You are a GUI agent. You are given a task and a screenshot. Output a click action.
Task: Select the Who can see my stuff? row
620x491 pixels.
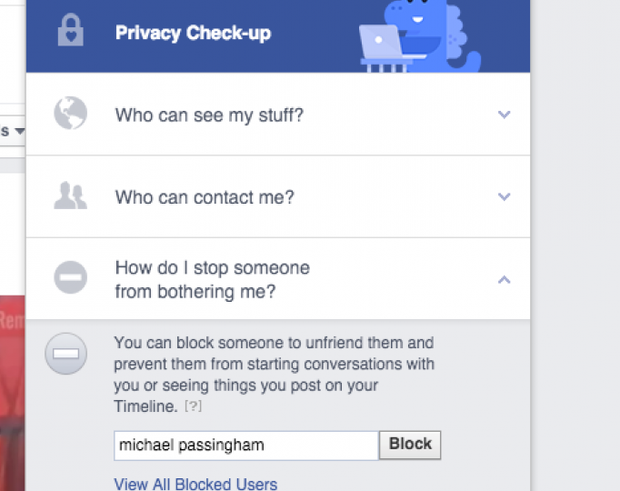[278, 114]
